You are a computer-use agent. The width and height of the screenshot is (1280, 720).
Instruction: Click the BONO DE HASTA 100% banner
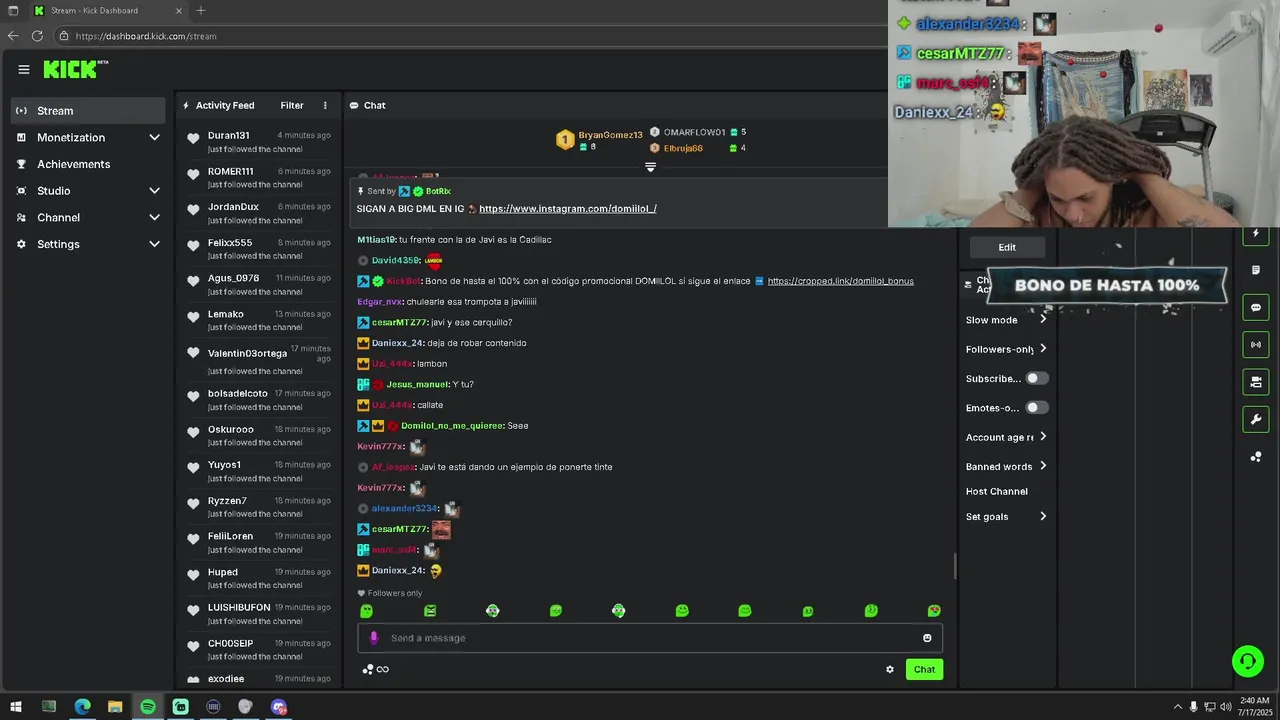coord(1107,285)
